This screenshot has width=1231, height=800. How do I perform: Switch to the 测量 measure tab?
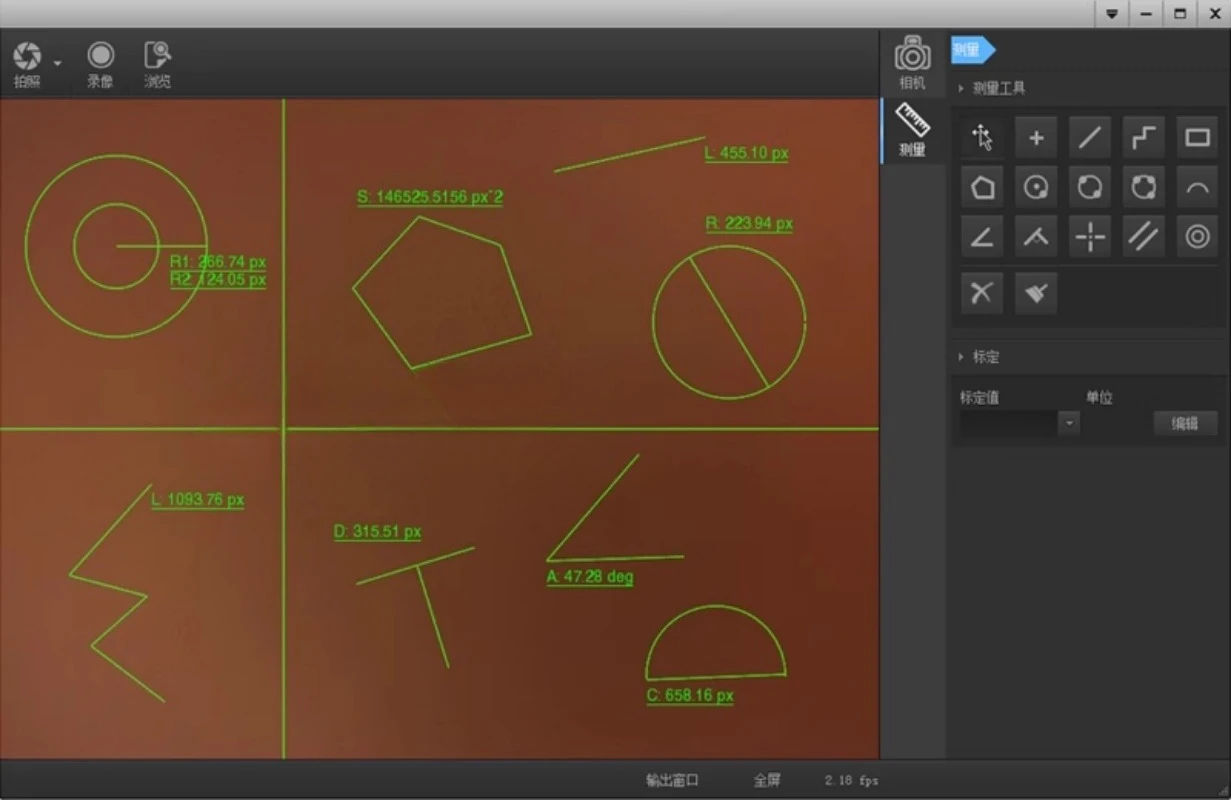pos(912,130)
